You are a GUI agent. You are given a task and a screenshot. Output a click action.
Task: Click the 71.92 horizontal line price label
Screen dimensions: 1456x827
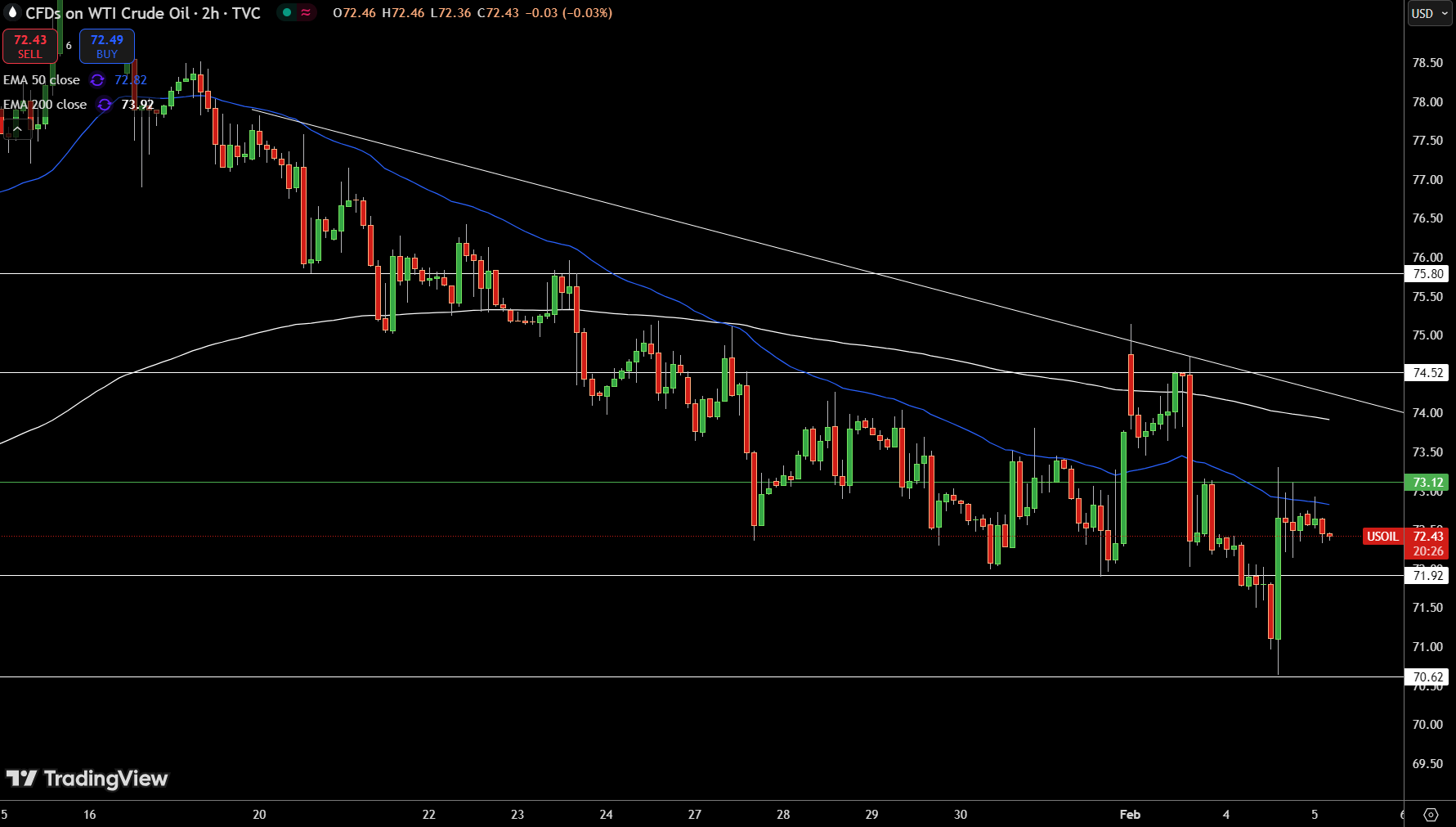pos(1427,576)
